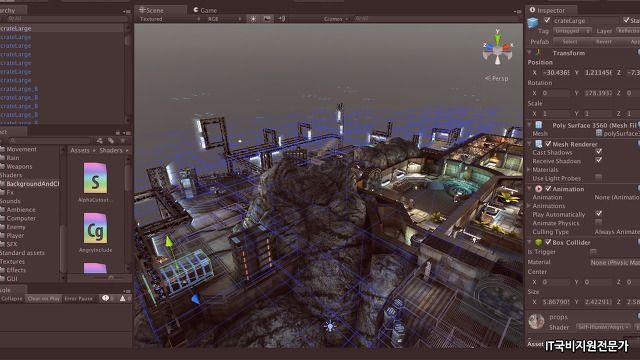This screenshot has height=360, width=640.
Task: Toggle the scene skybox overlay image icon
Action: 267,19
